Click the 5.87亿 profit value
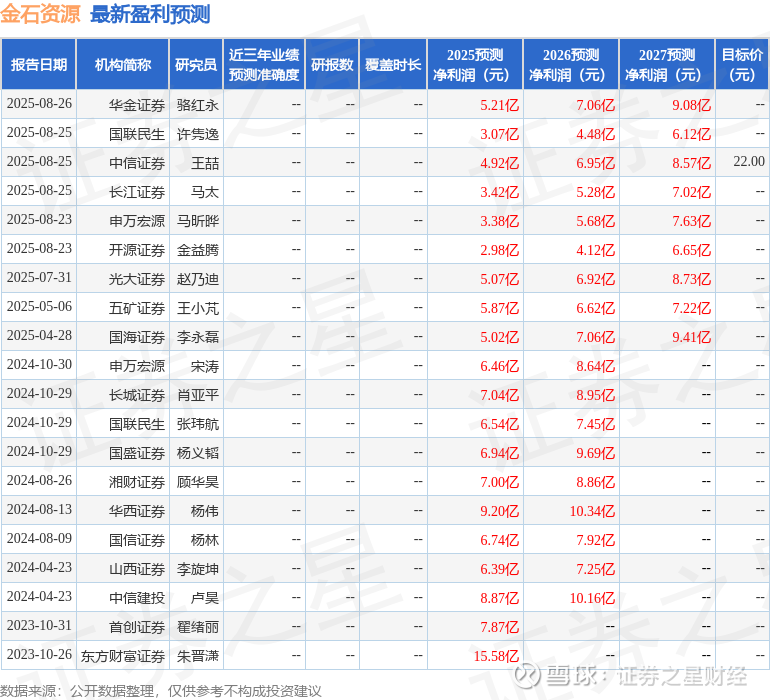The height and width of the screenshot is (700, 770). [x=499, y=308]
